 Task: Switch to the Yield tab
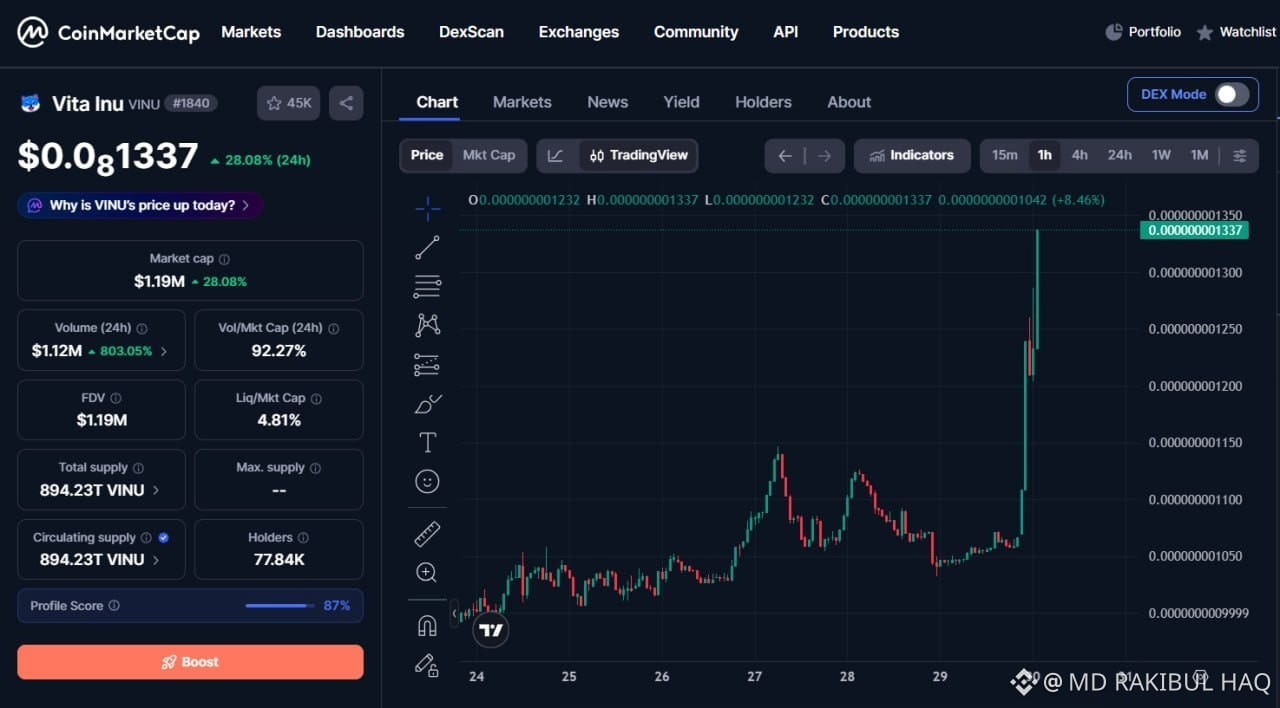[681, 102]
